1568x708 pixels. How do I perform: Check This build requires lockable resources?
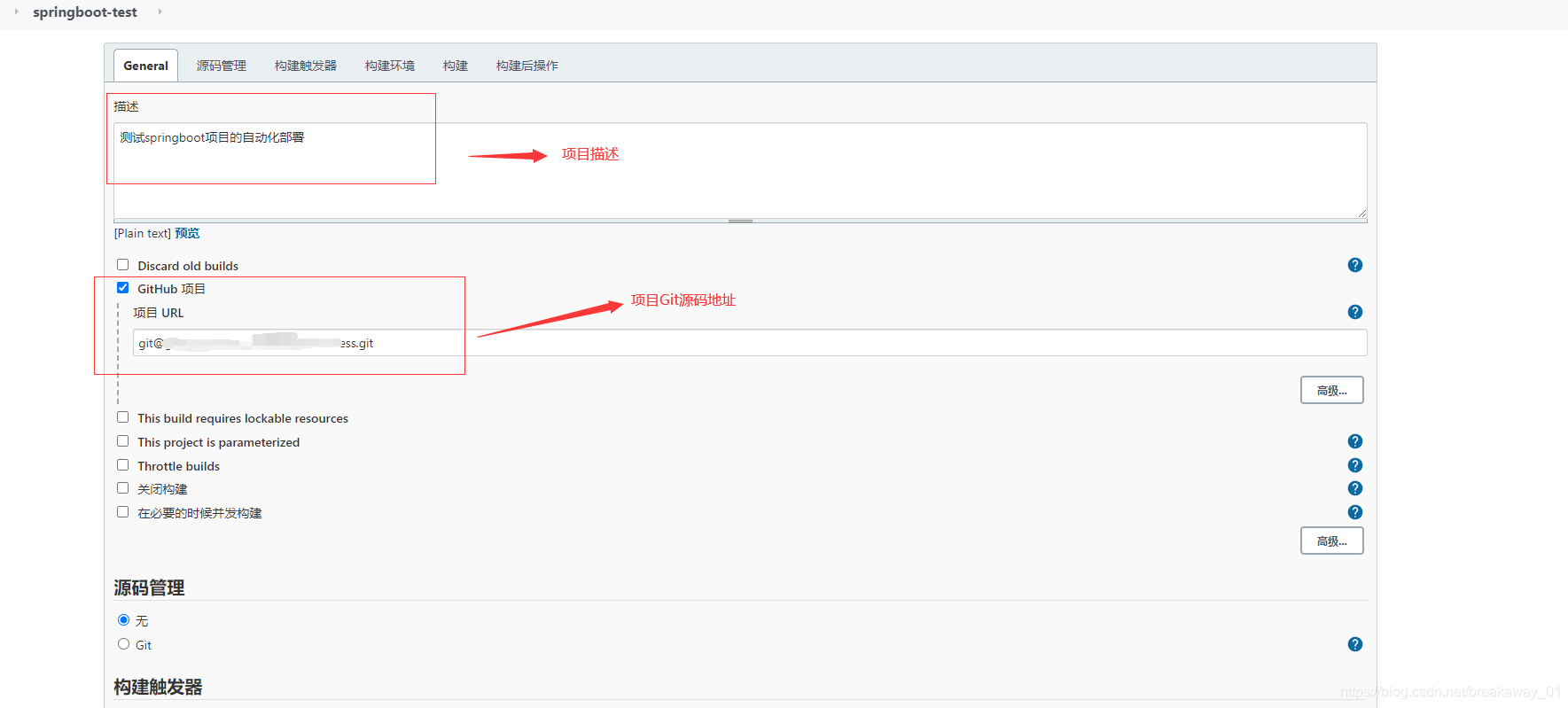tap(123, 417)
